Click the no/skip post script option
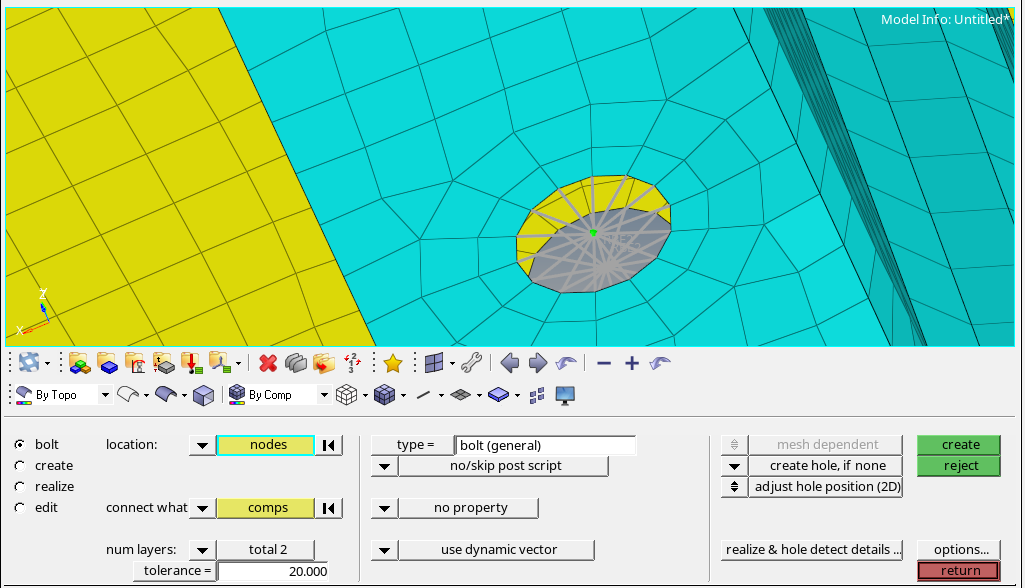This screenshot has height=588, width=1025. point(502,465)
